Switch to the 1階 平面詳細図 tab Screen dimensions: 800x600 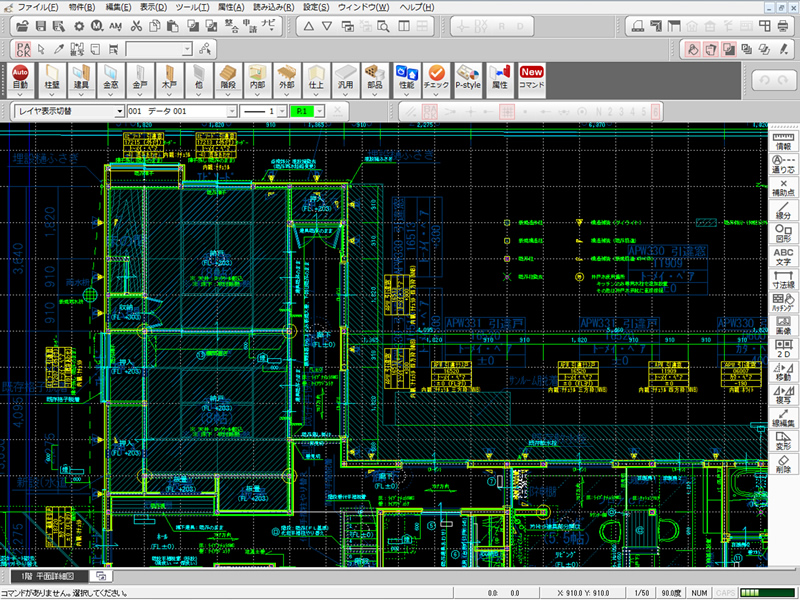tap(49, 577)
